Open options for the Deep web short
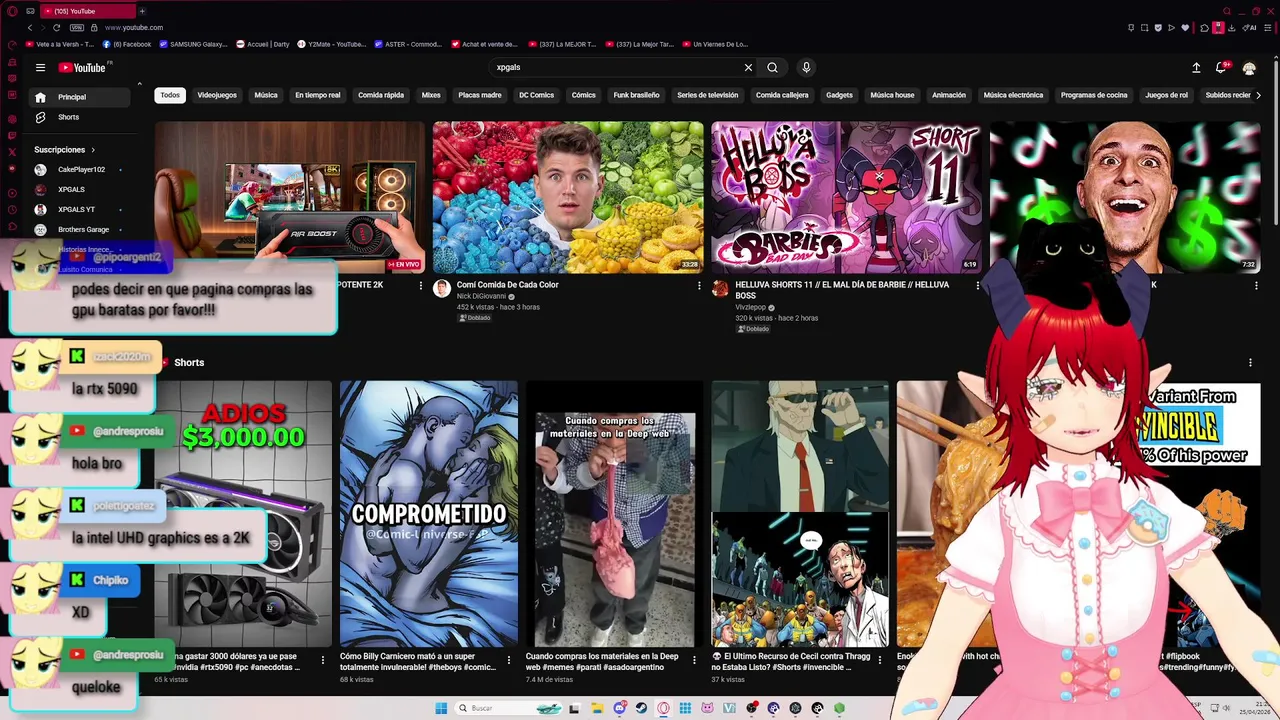 [694, 660]
